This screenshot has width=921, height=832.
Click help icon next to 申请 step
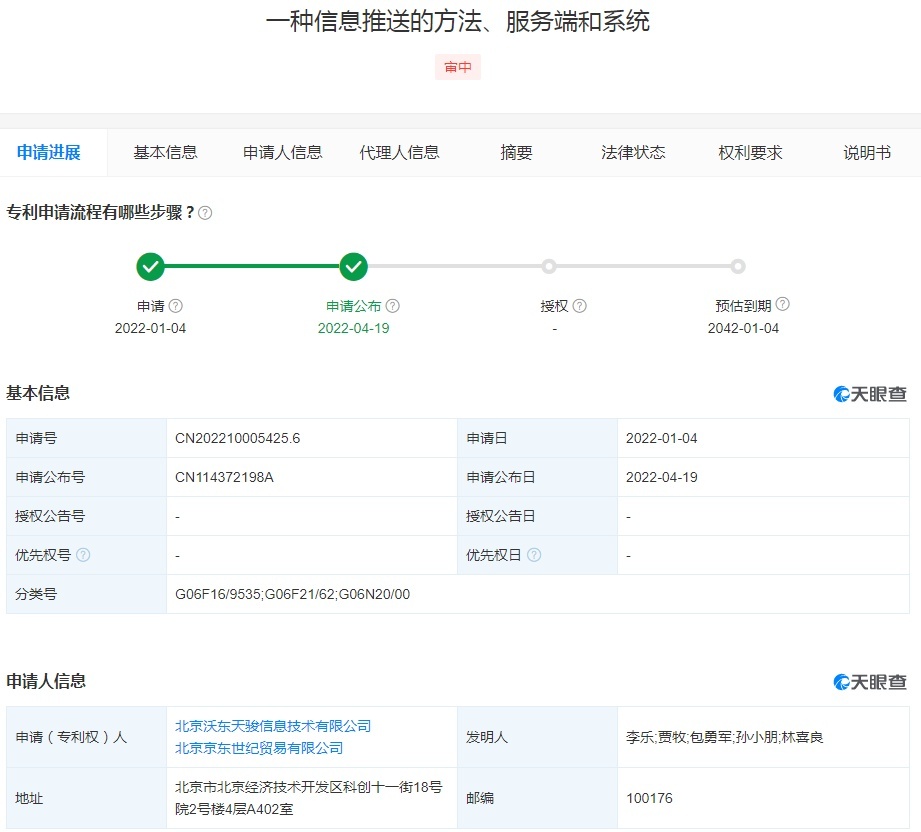click(176, 306)
